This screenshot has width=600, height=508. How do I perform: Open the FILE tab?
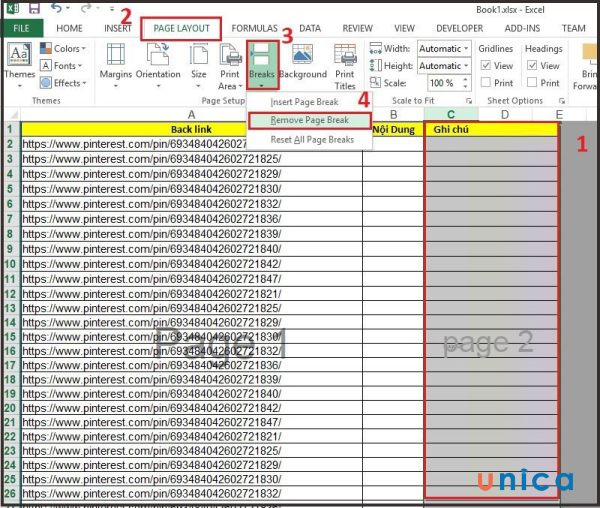coord(21,28)
